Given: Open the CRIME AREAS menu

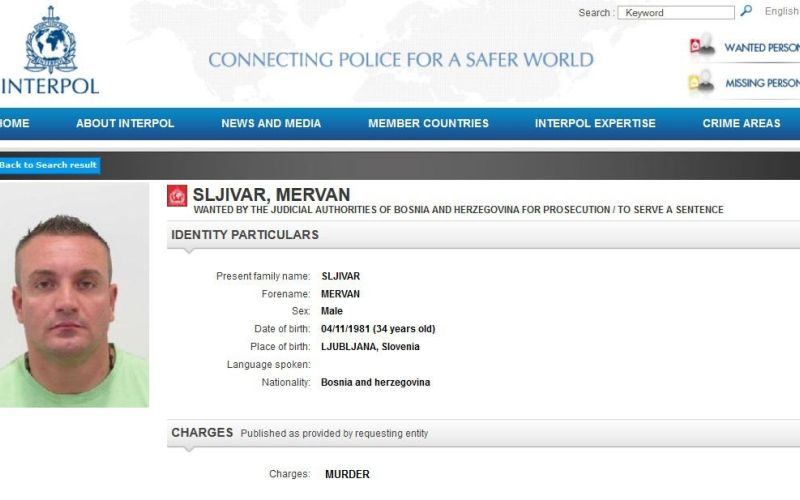Looking at the screenshot, I should click(x=741, y=123).
